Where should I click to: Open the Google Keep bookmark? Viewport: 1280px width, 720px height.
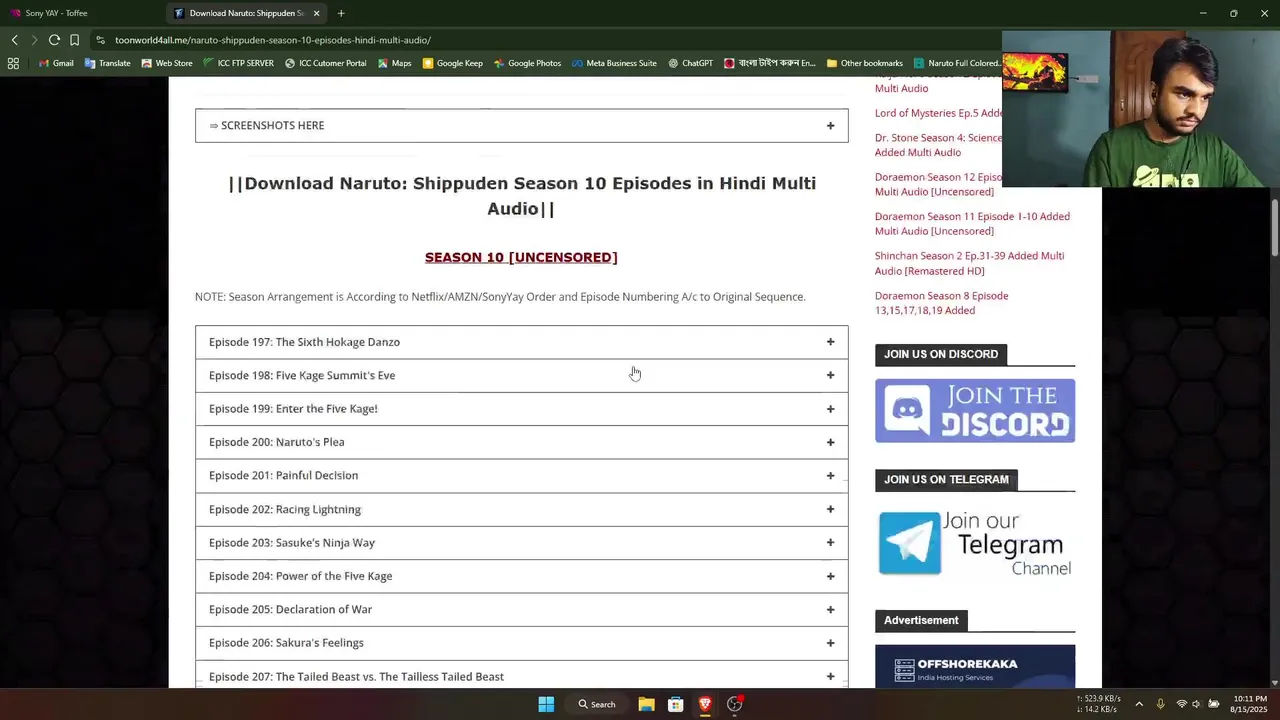click(x=452, y=63)
